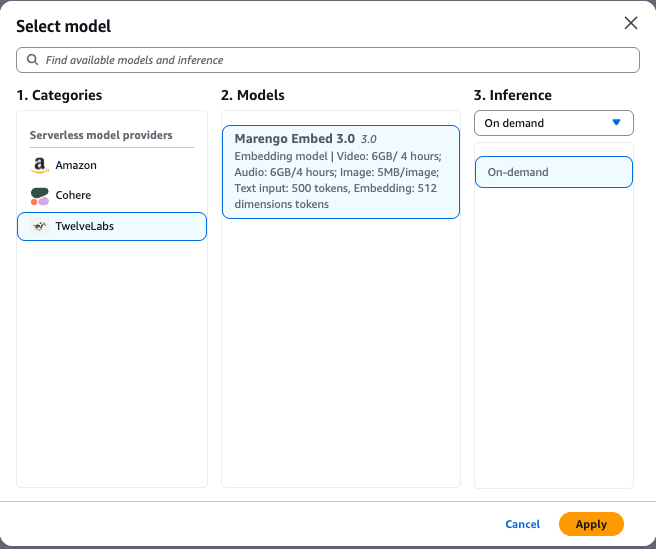Click the 2. Models heading
Viewport: 656px width, 549px height.
click(253, 95)
